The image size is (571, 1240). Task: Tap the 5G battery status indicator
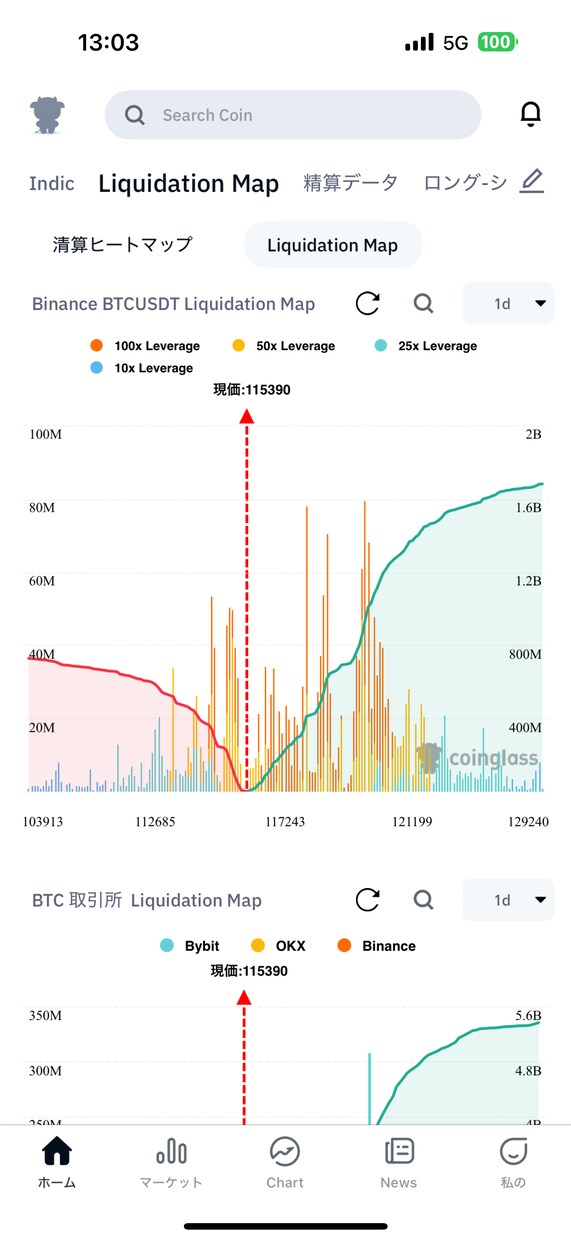tap(461, 43)
